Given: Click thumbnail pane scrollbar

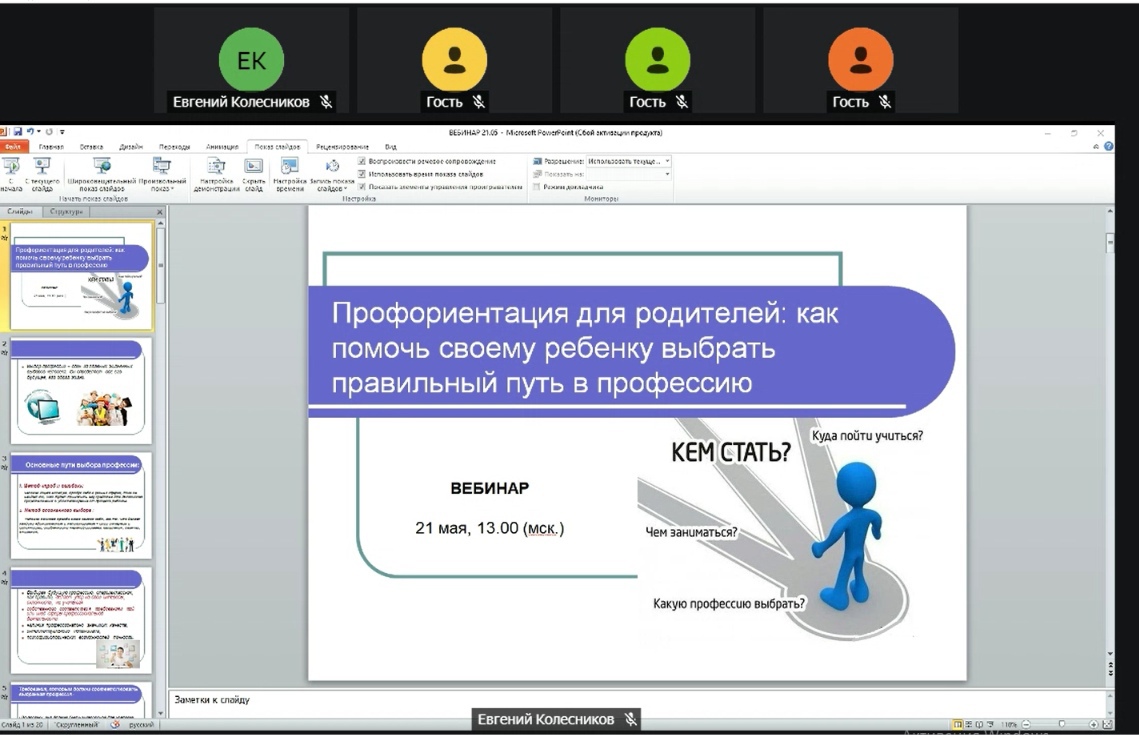Looking at the screenshot, I should coord(161,266).
